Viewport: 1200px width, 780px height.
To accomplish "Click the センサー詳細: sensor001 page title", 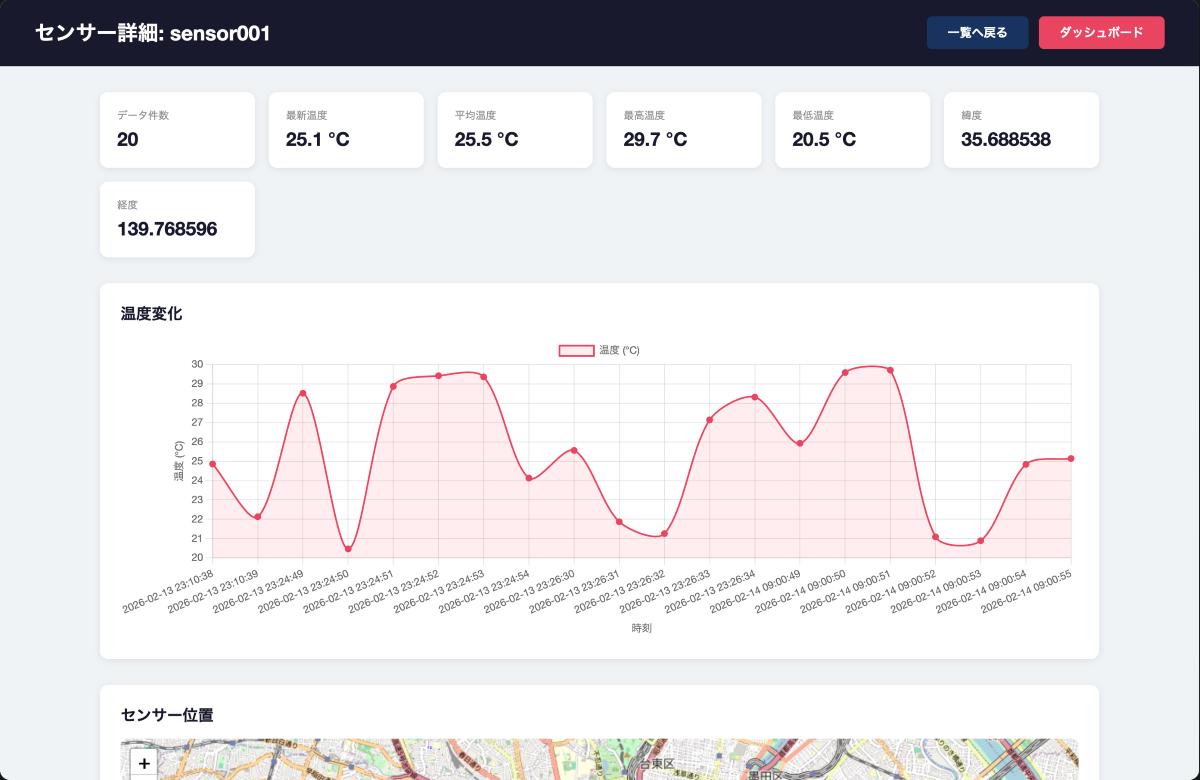I will click(x=152, y=33).
